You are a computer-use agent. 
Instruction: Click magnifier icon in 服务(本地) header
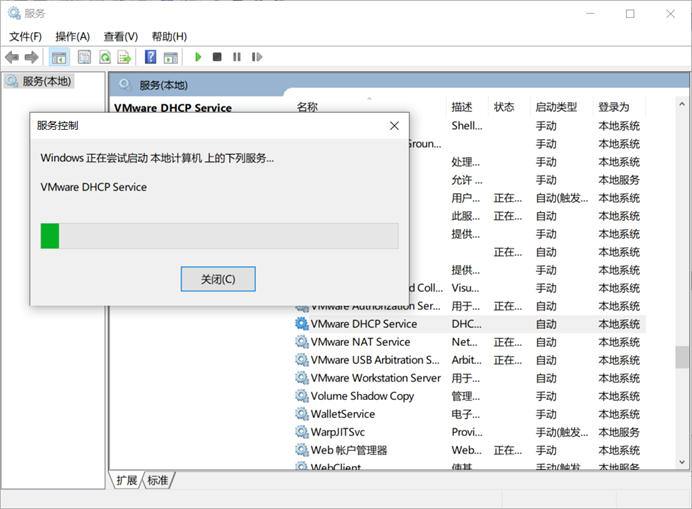[x=125, y=84]
